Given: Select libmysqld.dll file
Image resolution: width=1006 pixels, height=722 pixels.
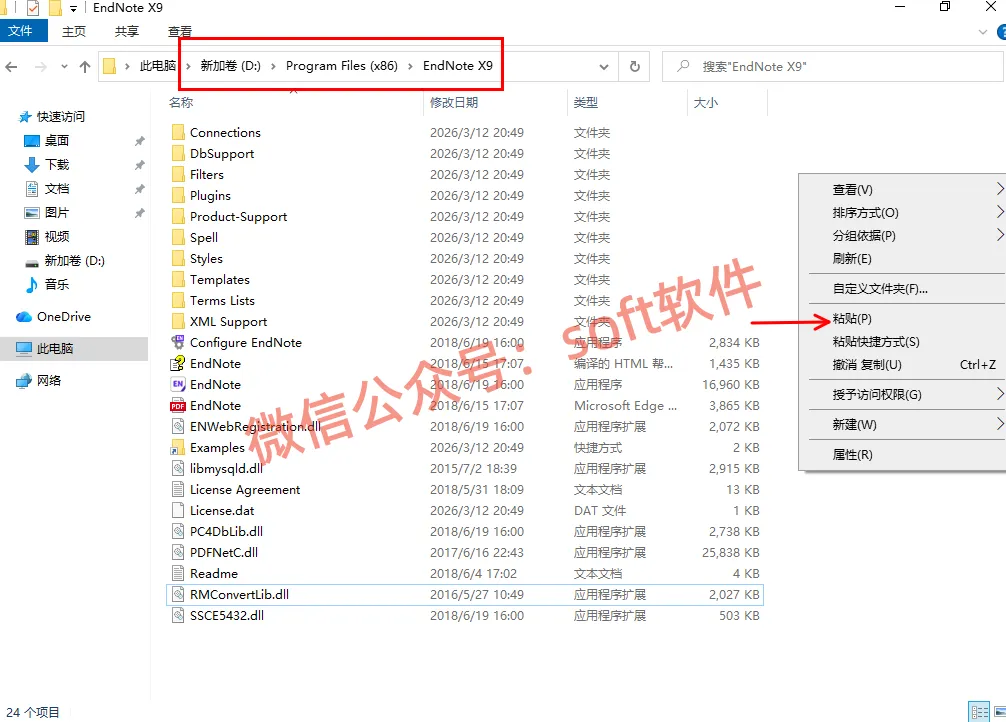Looking at the screenshot, I should click(226, 468).
